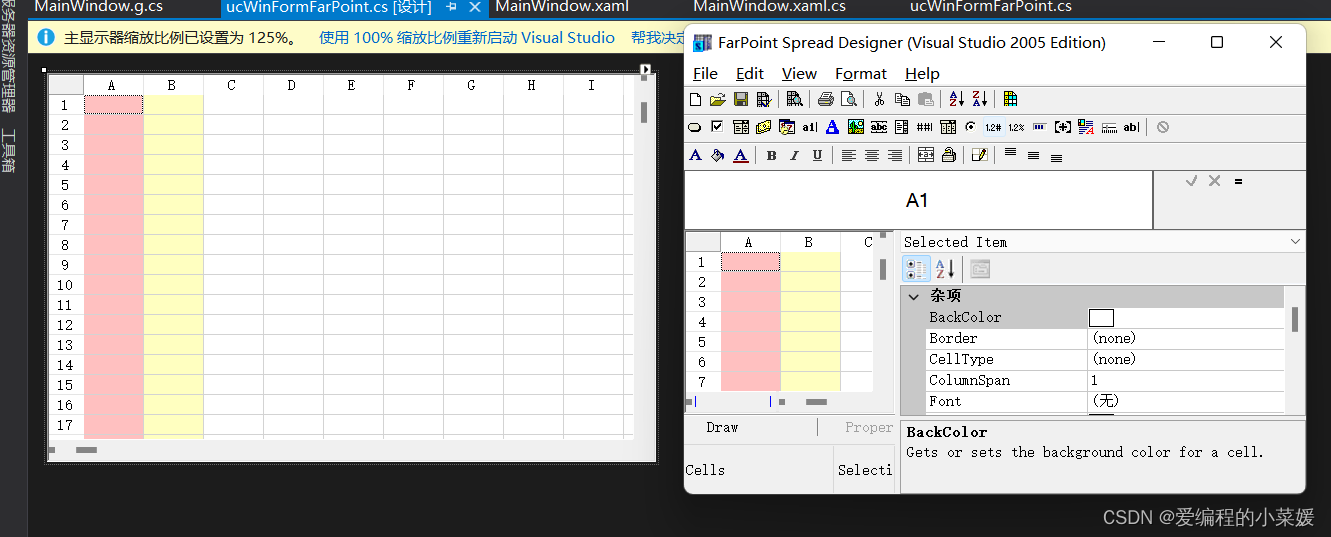Set the rich text cell type
The image size is (1331, 537).
click(x=1086, y=127)
